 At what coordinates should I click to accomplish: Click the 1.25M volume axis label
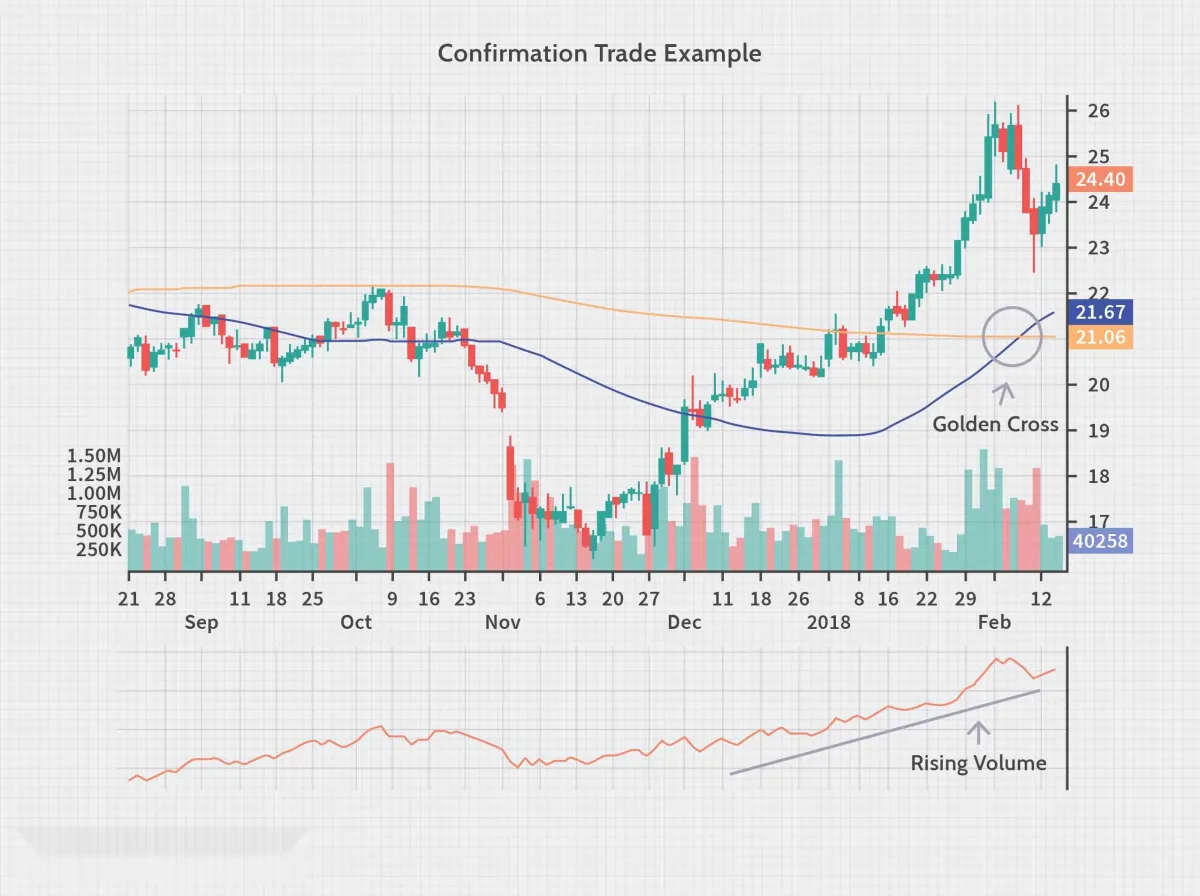coord(94,475)
